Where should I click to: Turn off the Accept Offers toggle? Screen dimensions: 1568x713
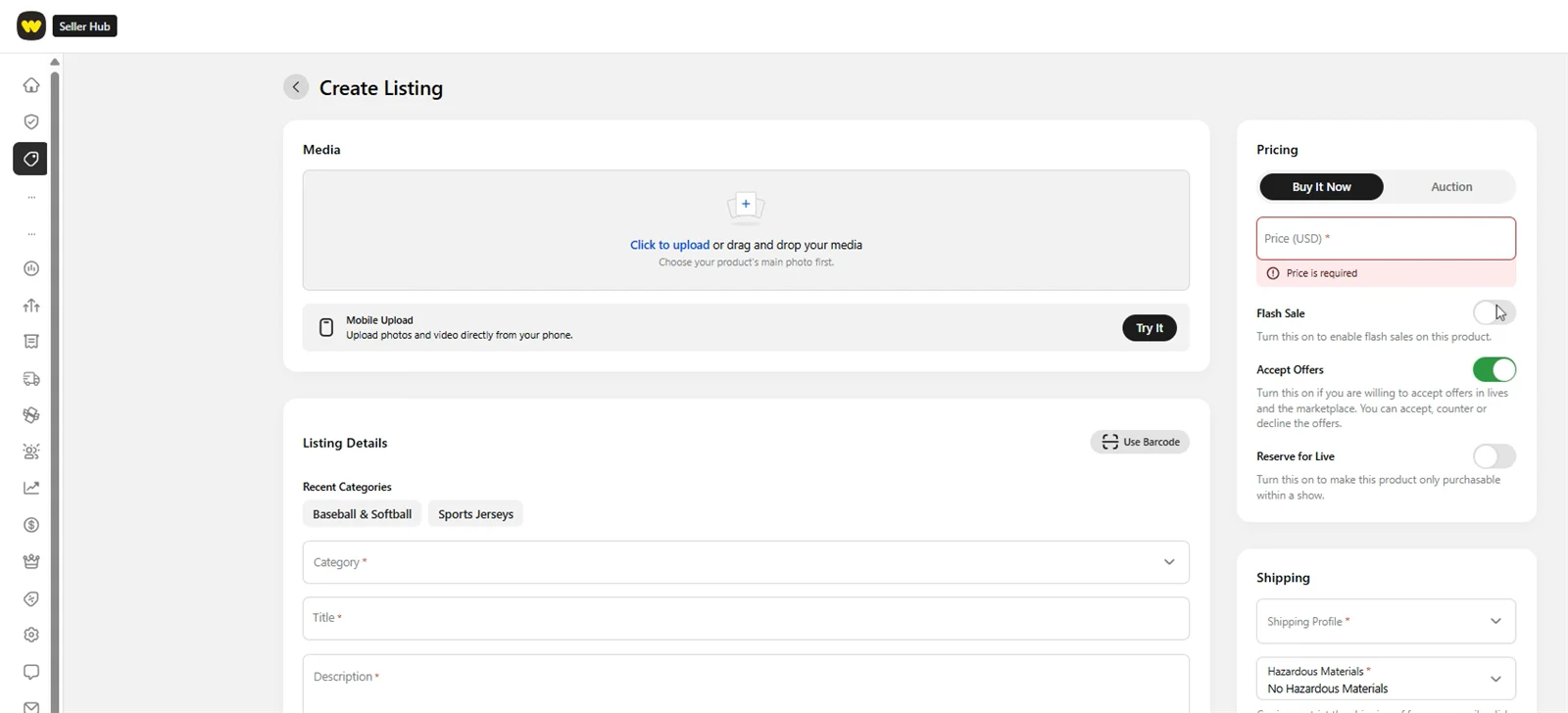coord(1494,369)
